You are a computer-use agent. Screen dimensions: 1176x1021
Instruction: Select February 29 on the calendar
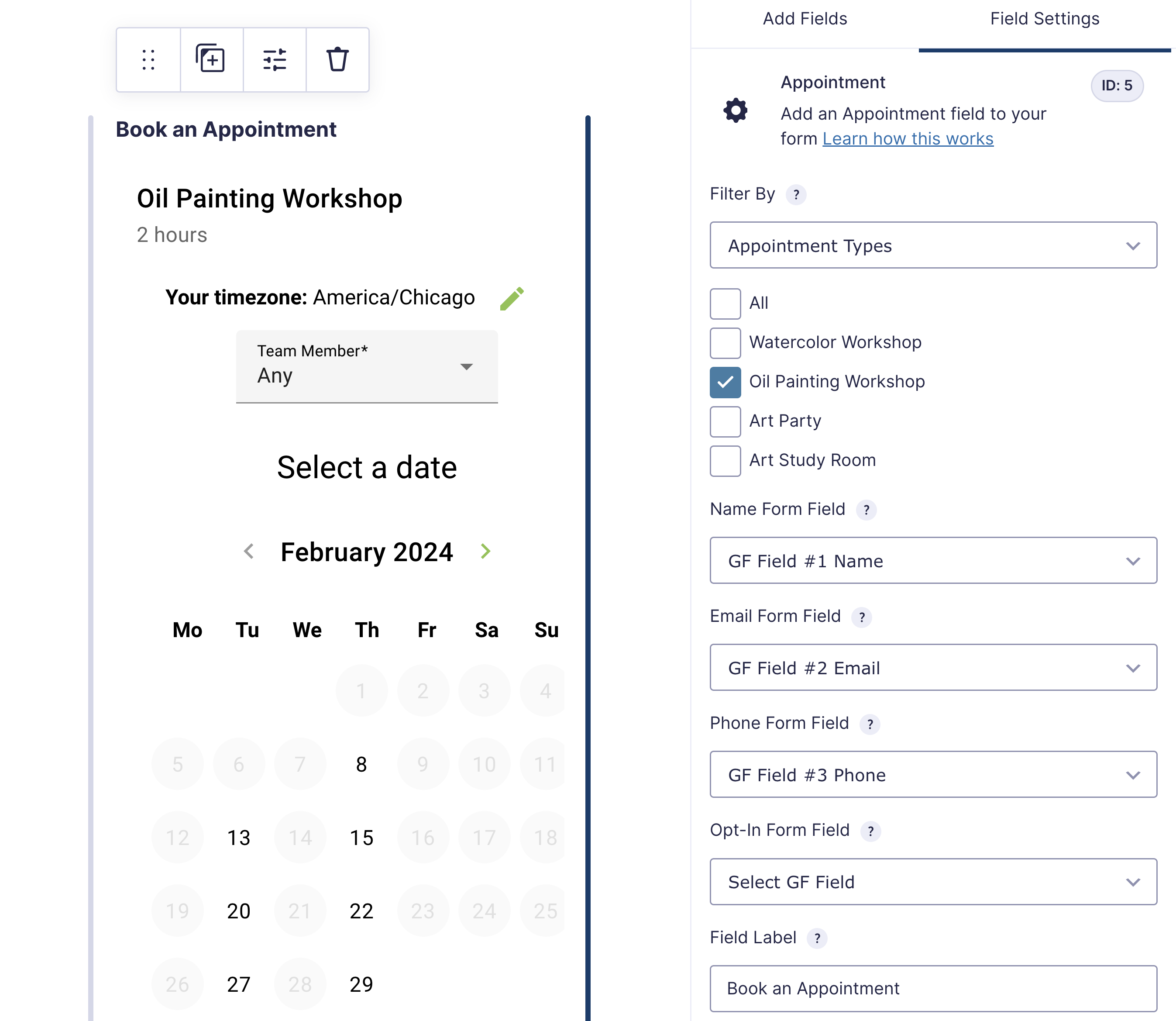click(x=361, y=984)
